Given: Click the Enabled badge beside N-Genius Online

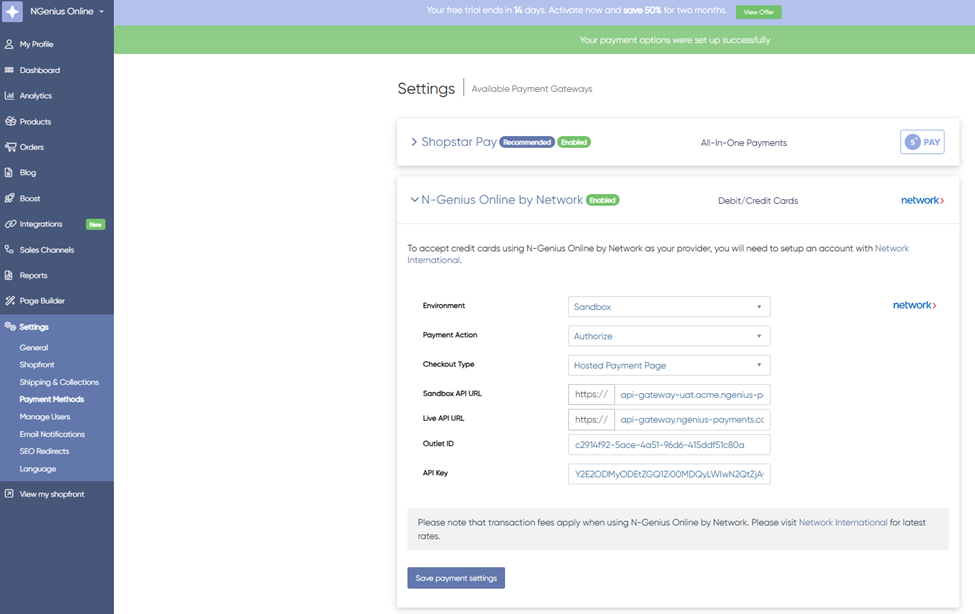Looking at the screenshot, I should click(603, 200).
